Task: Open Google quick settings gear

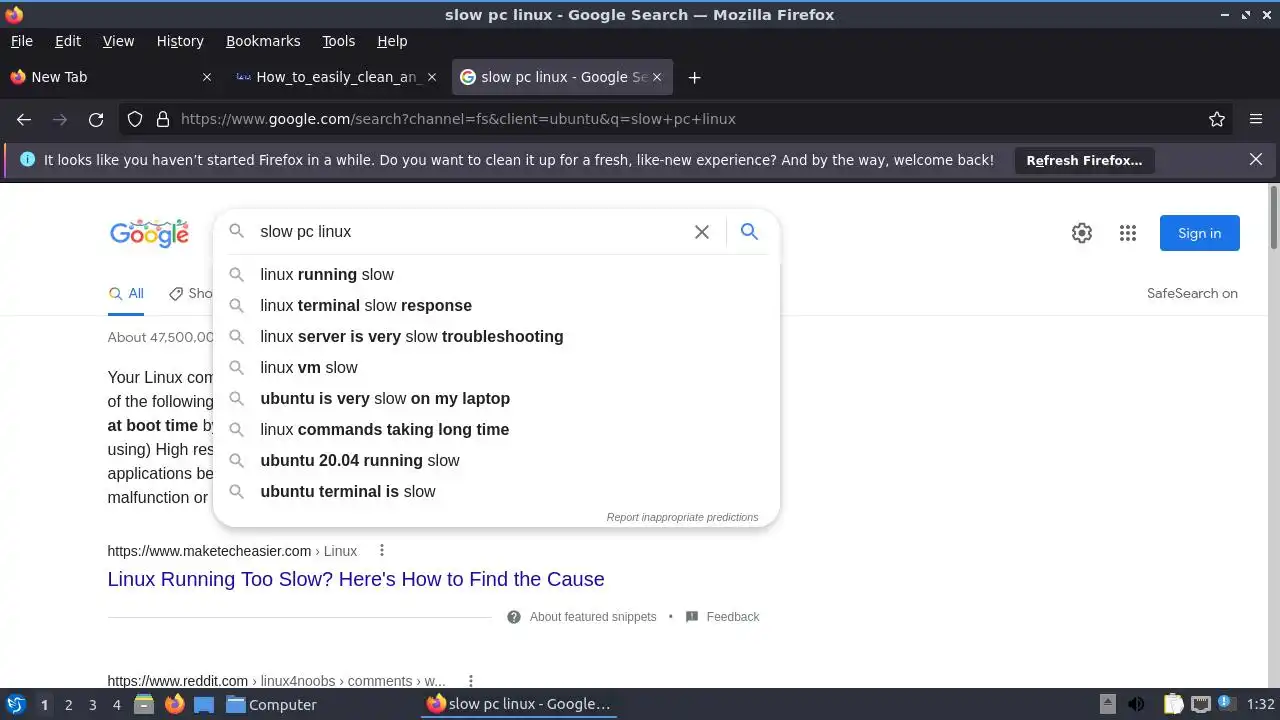Action: [x=1082, y=233]
